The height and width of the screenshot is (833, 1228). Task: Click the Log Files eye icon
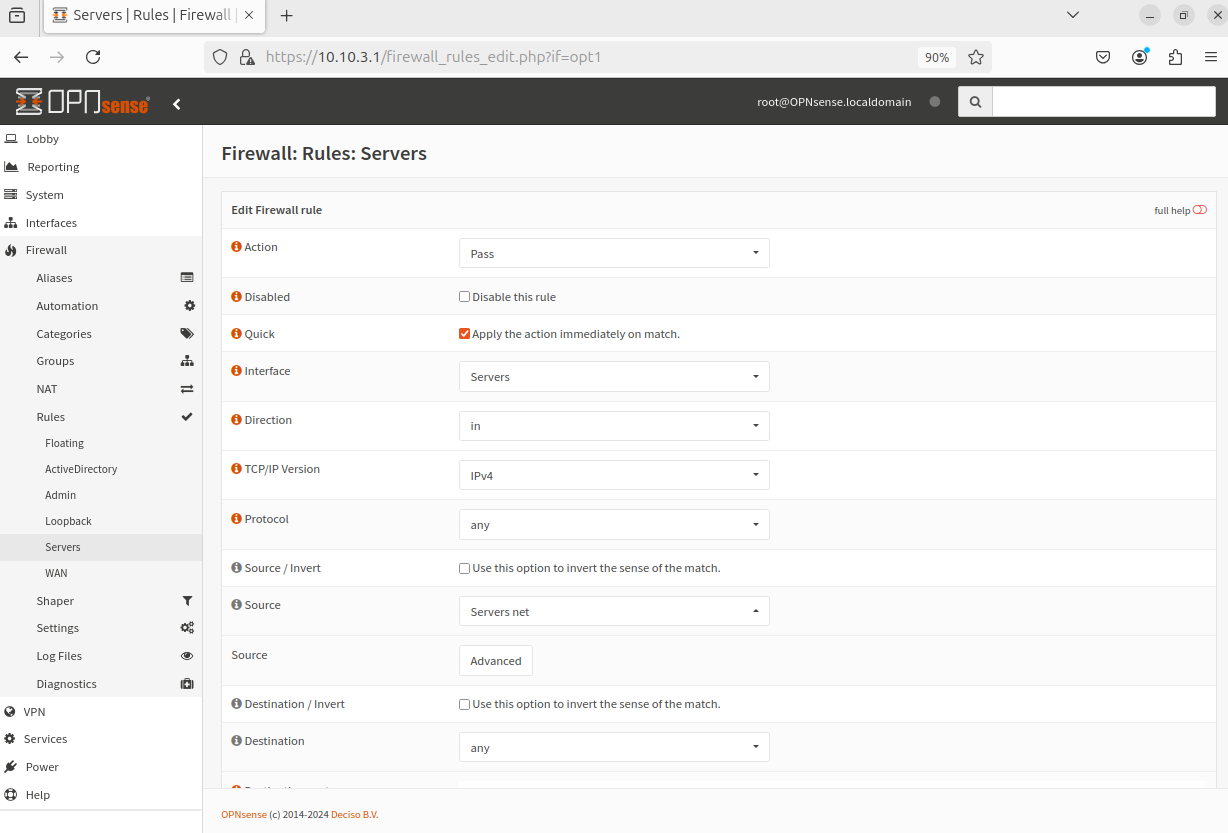coord(187,656)
